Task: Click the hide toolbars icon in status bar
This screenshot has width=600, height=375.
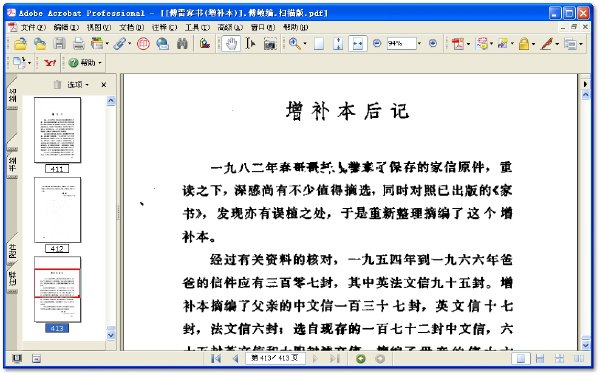Action: [x=36, y=359]
